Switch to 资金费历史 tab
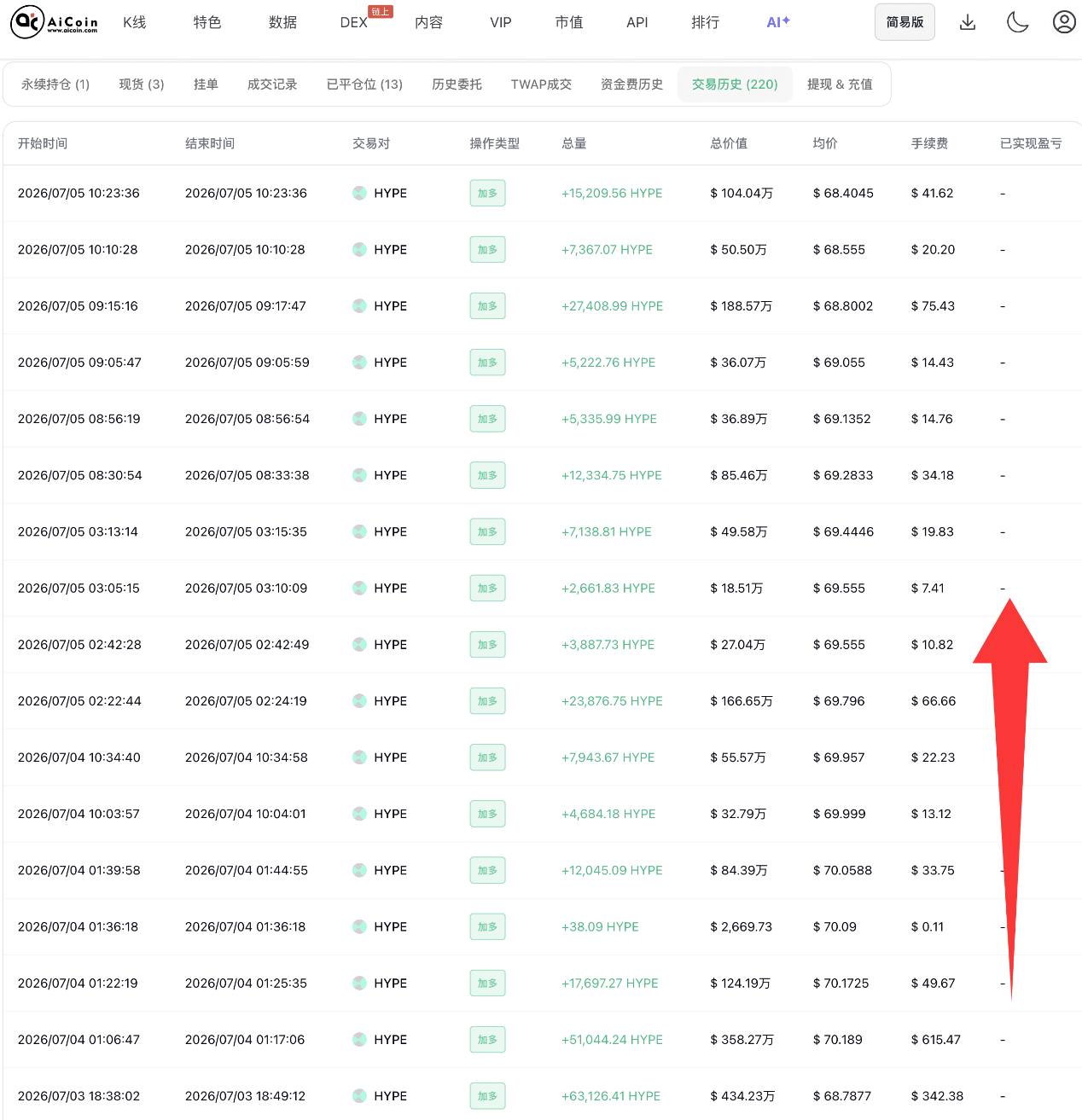 (631, 84)
